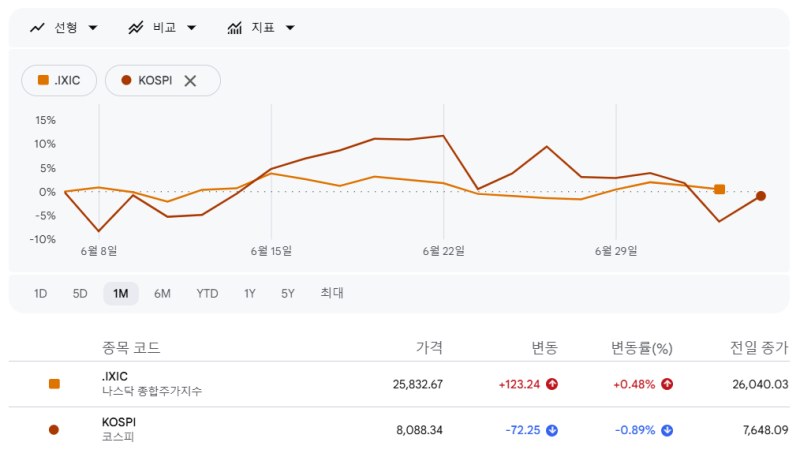800x461 pixels.
Task: Expand the 지표 dropdown arrow
Action: [x=290, y=28]
